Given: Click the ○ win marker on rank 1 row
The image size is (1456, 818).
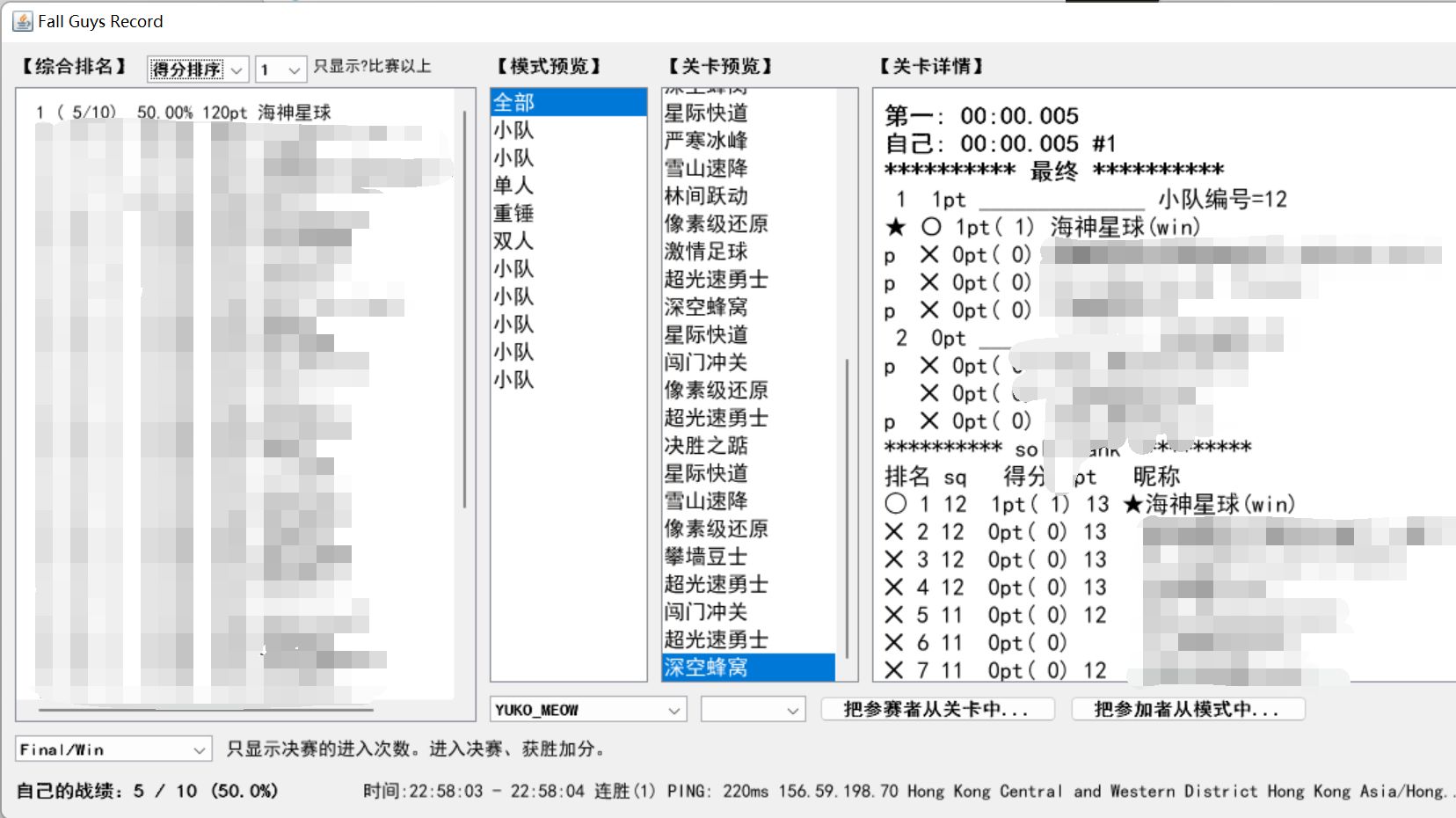Looking at the screenshot, I should [x=896, y=503].
